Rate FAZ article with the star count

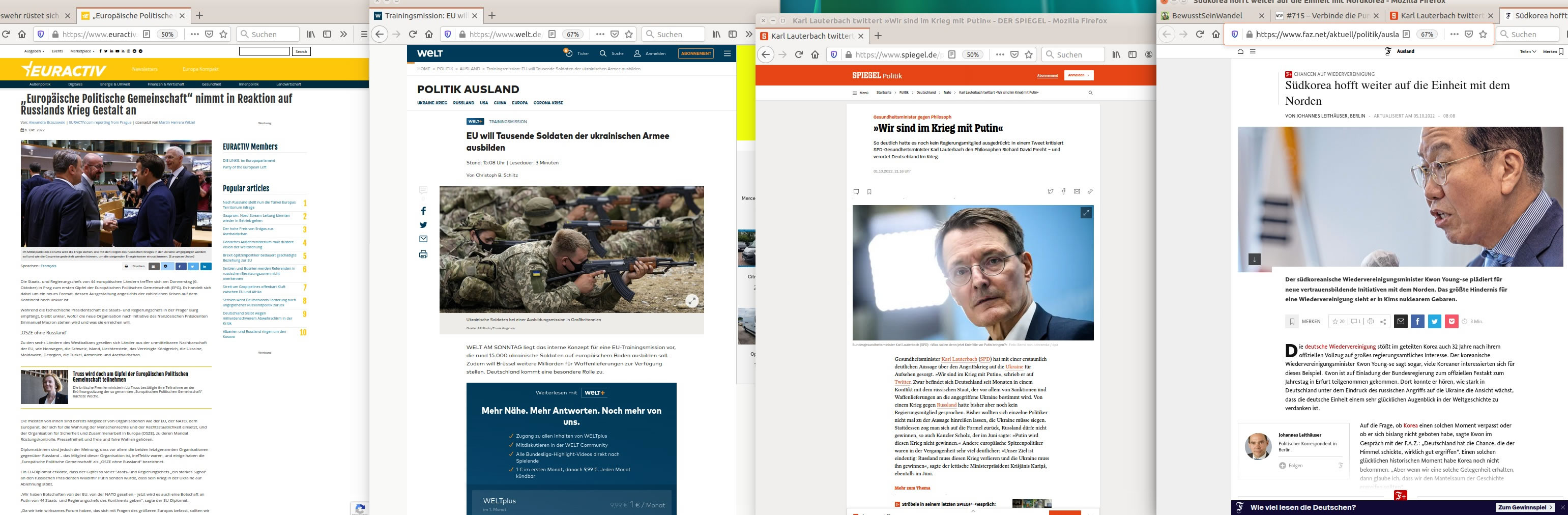(1338, 322)
